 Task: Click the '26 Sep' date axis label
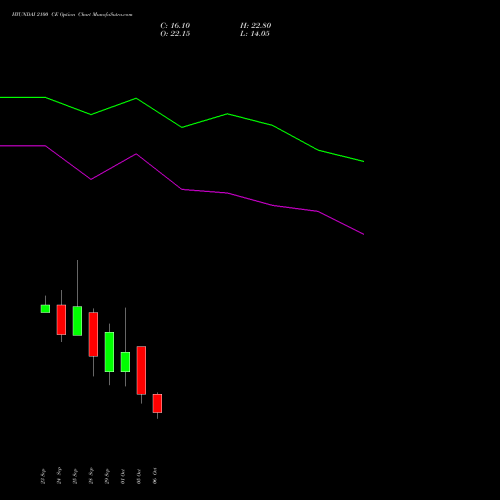91,476
